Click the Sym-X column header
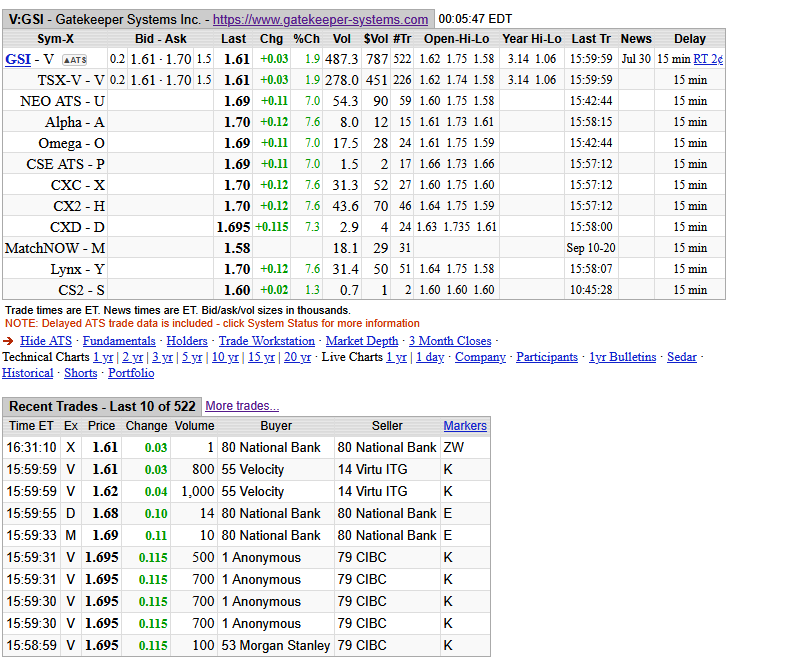 (x=55, y=39)
